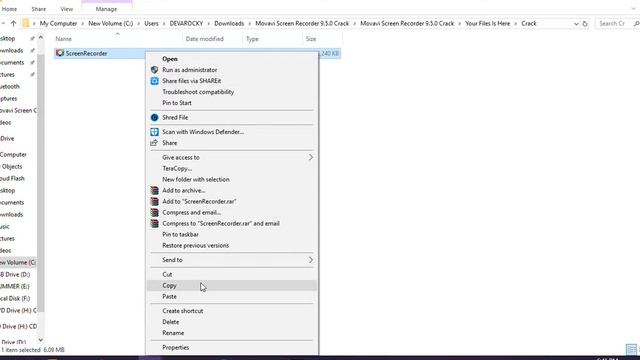Click the address bar refresh icon
The height and width of the screenshot is (360, 640).
tap(585, 24)
